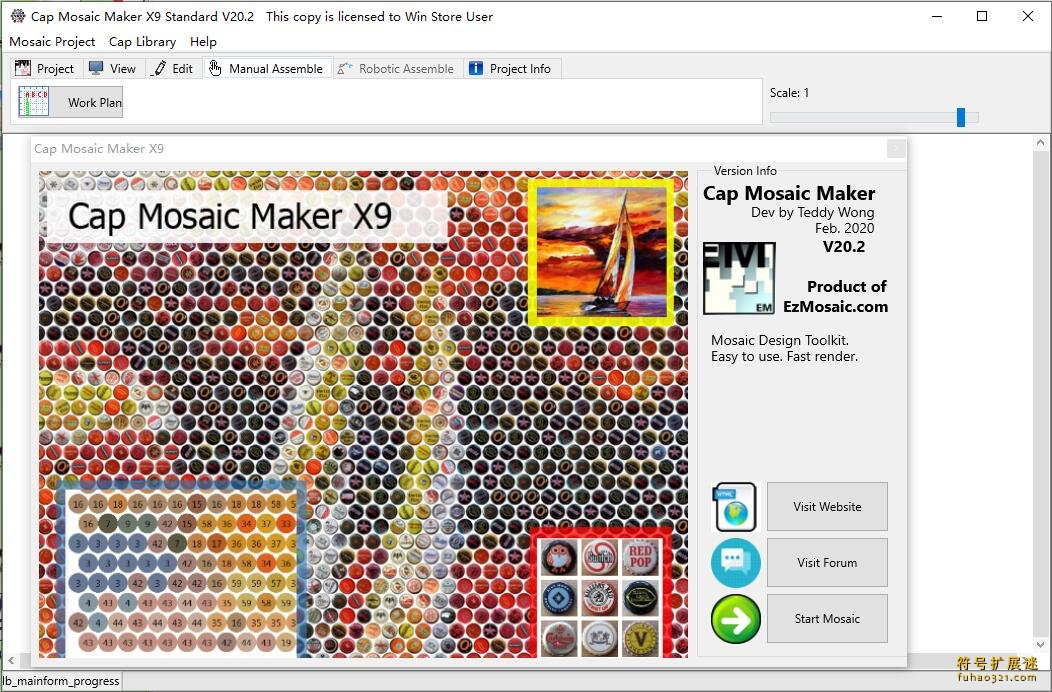1052x692 pixels.
Task: Click the Work Plan grid icon
Action: tap(33, 101)
